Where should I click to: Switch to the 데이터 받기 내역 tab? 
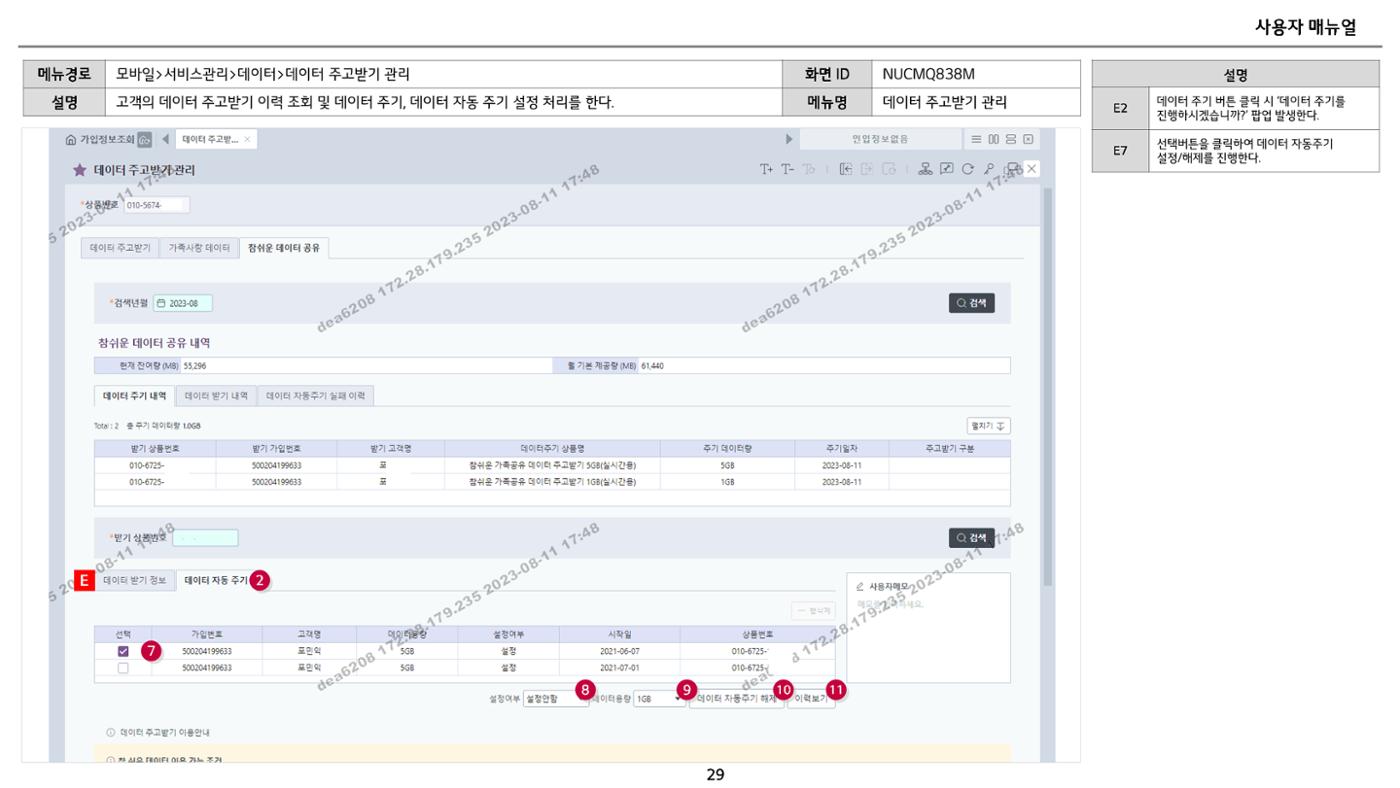pos(217,396)
